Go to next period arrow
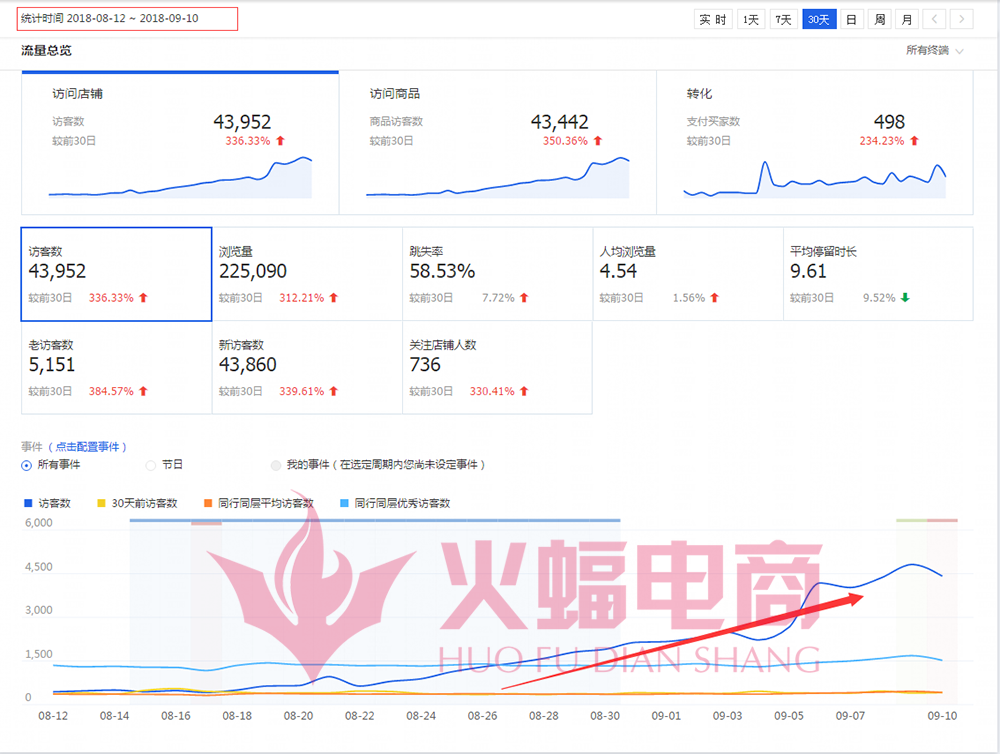The image size is (1000, 754). 961,20
